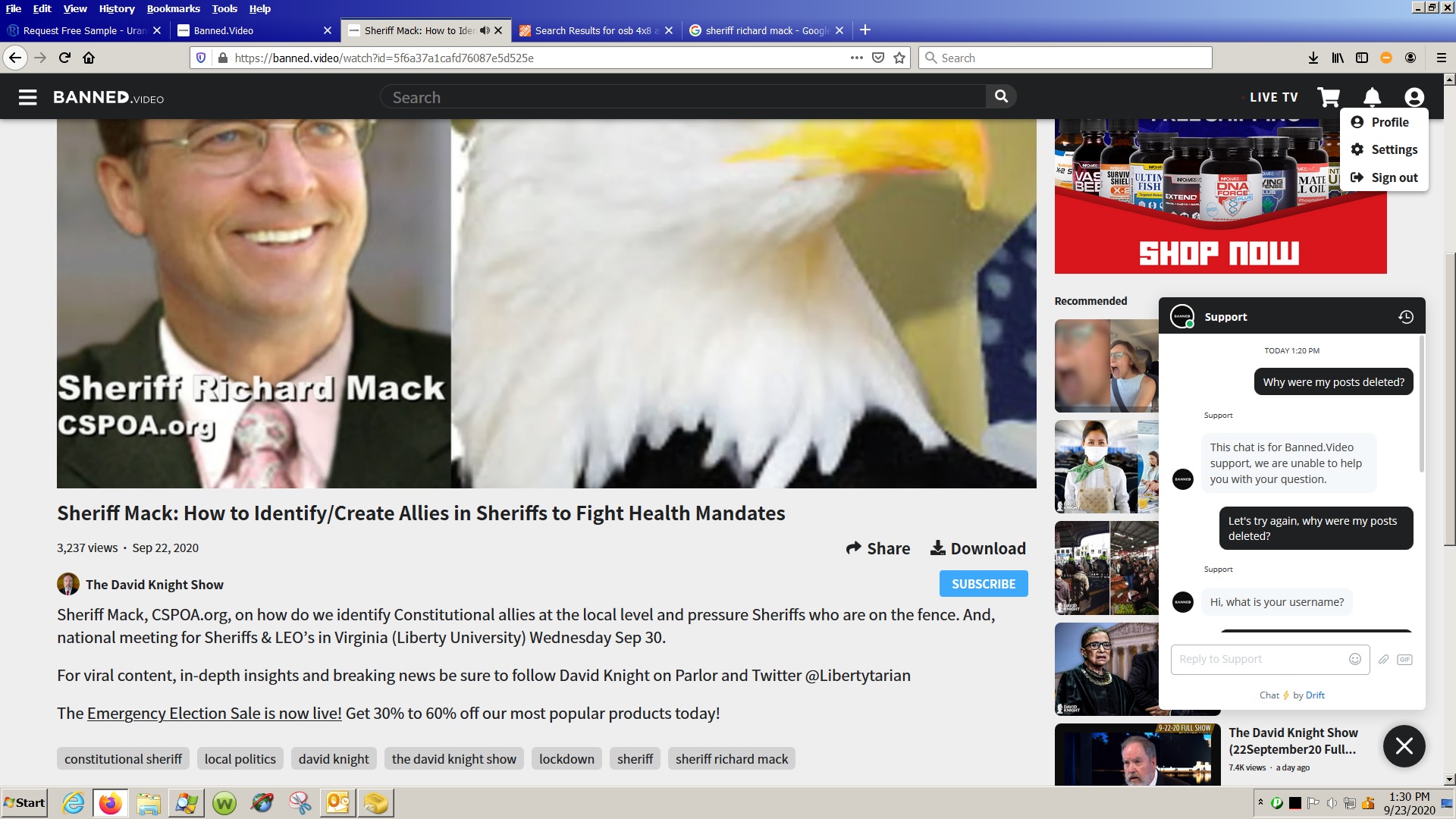This screenshot has width=1456, height=819.
Task: Click the local politics tag
Action: coord(240,759)
